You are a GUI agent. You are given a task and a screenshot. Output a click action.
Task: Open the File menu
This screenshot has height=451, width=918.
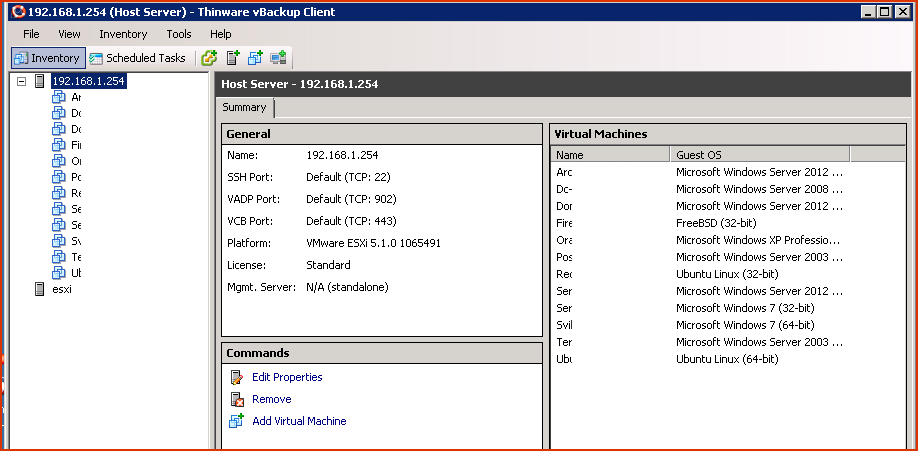31,34
